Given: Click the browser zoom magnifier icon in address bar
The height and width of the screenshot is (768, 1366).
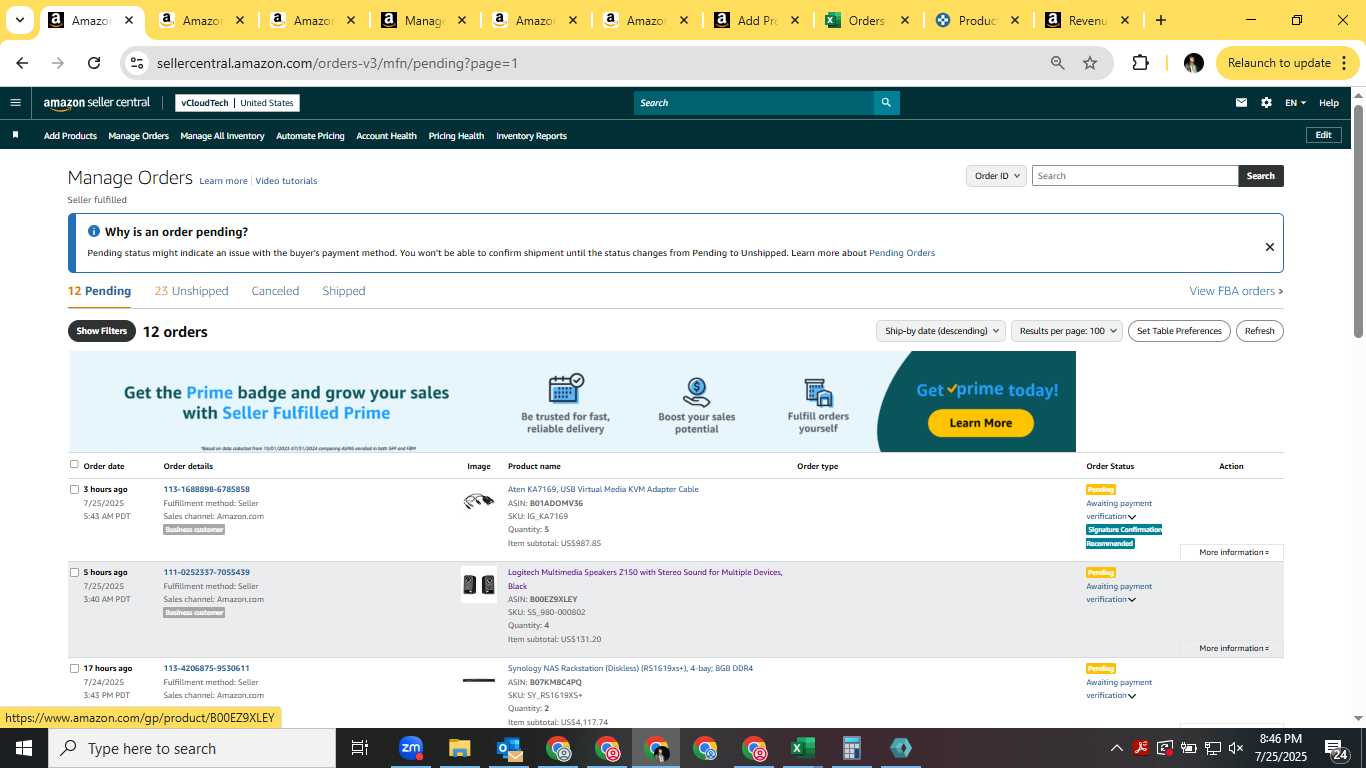Looking at the screenshot, I should [x=1058, y=63].
